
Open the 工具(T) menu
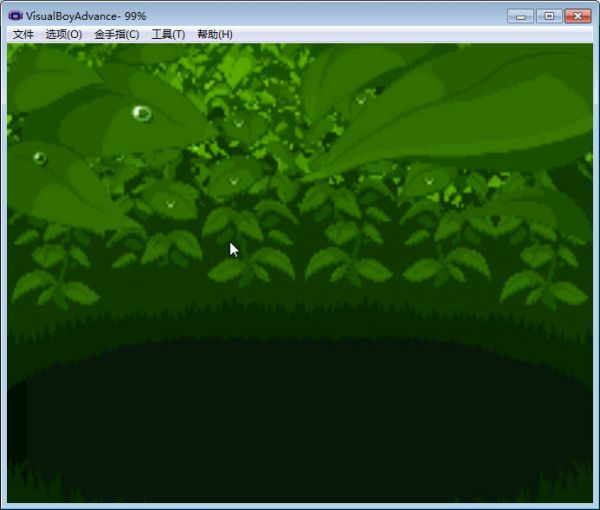click(168, 34)
